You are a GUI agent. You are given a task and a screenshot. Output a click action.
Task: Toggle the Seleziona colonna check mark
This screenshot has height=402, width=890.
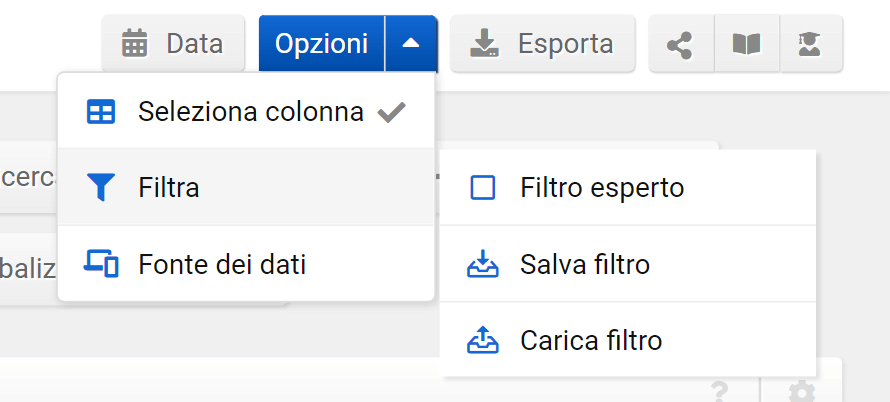[x=391, y=112]
